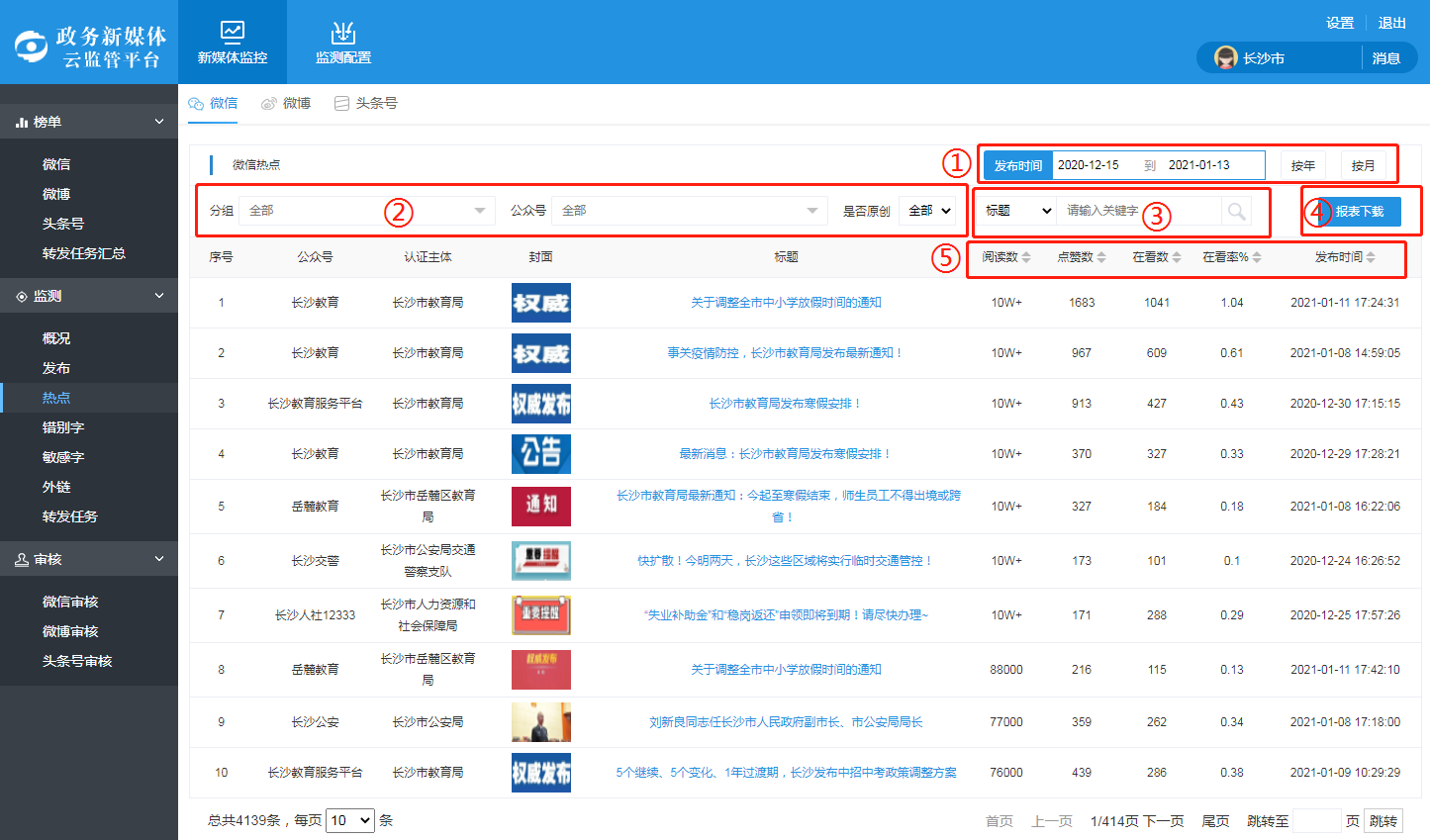
Task: Click the keyword search magnifier icon
Action: pyautogui.click(x=1236, y=211)
